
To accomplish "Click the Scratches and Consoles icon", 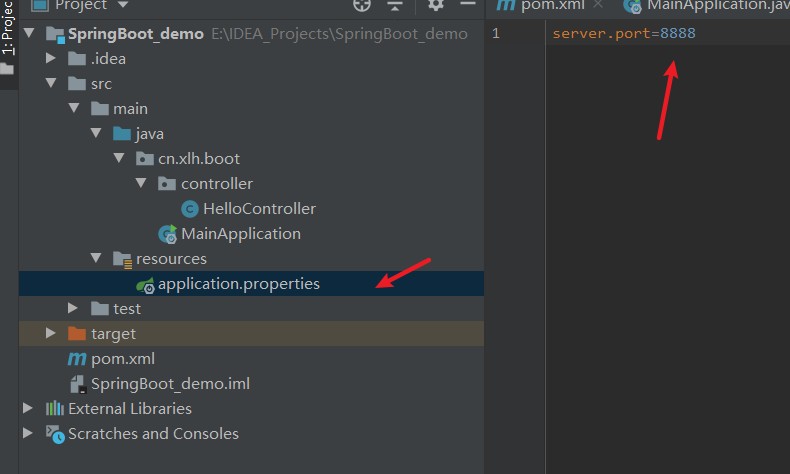I will pos(55,434).
